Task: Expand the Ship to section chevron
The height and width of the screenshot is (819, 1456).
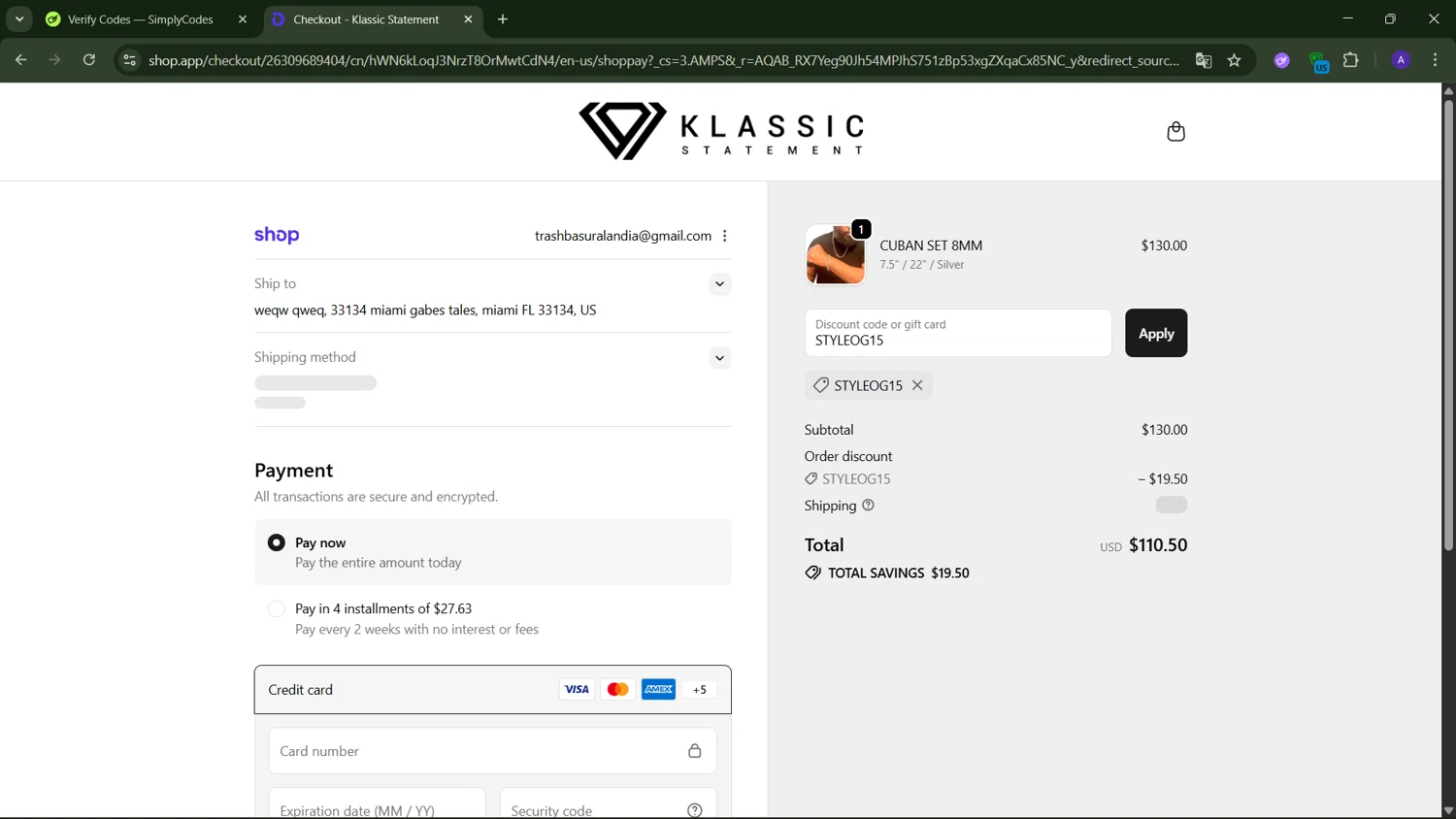Action: [x=719, y=284]
